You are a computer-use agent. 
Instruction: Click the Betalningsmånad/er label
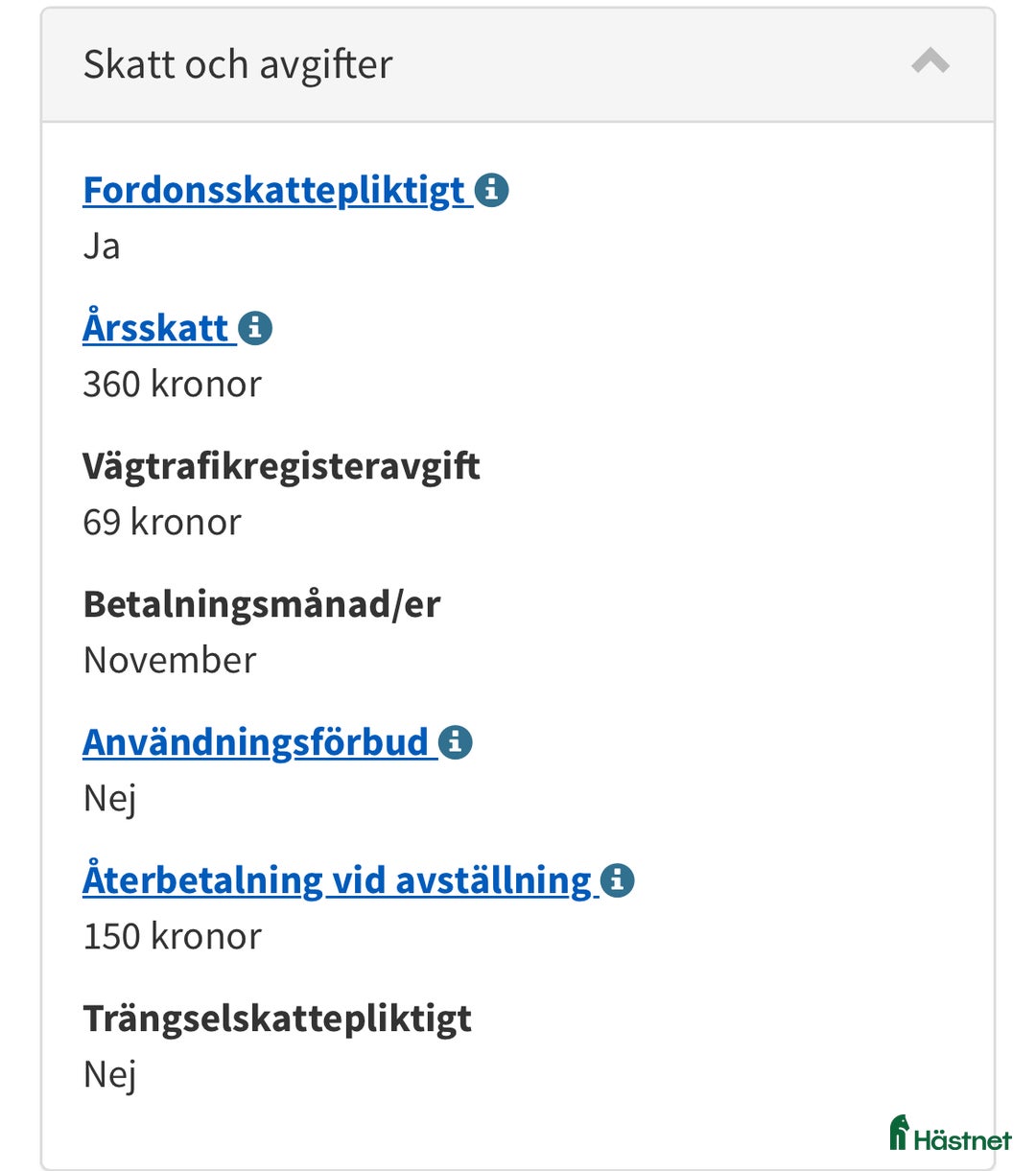262,604
